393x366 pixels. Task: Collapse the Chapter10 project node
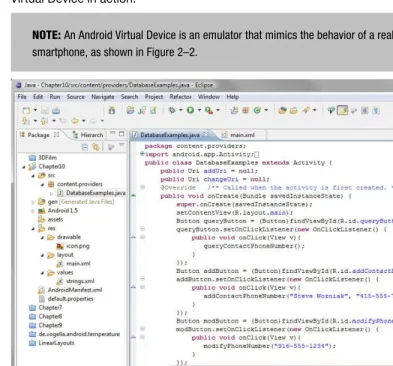pyautogui.click(x=24, y=167)
